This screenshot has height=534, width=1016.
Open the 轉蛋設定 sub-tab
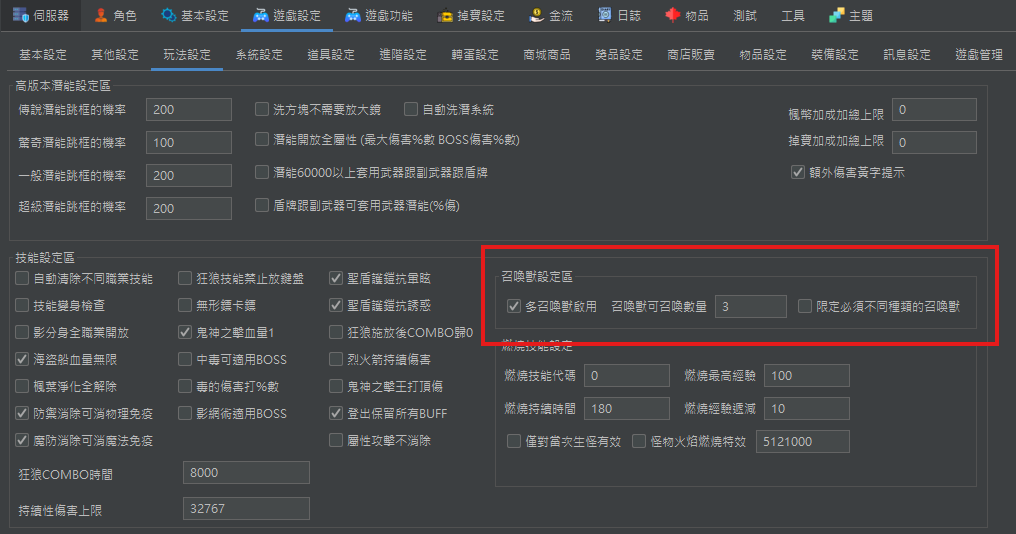pyautogui.click(x=475, y=54)
